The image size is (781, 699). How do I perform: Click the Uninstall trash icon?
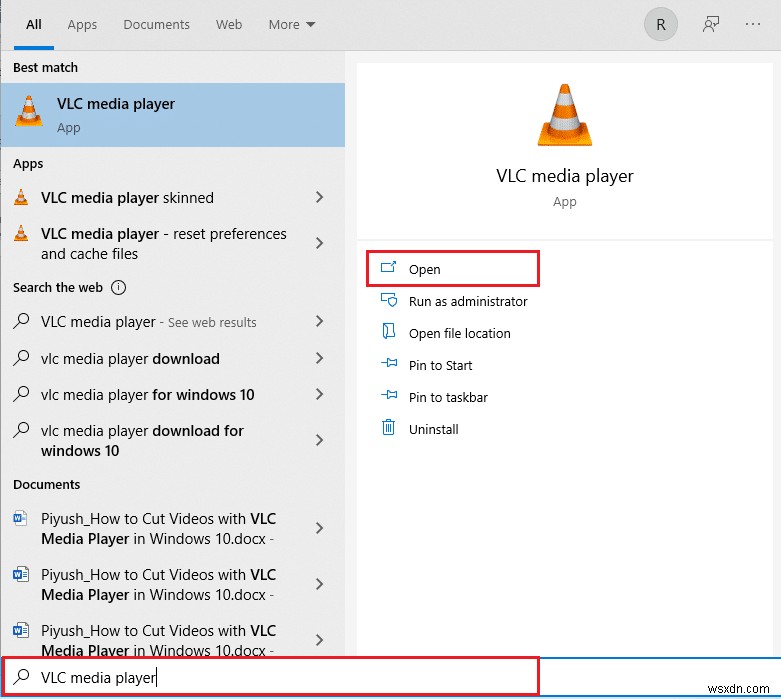pos(389,428)
